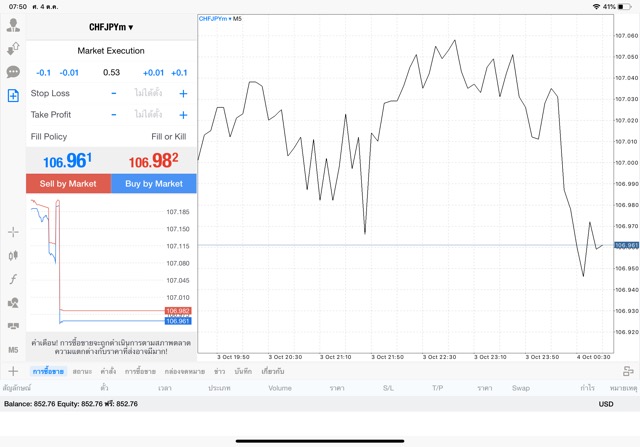This screenshot has width=640, height=447.
Task: Decrease volume by 0.1
Action: [x=43, y=72]
